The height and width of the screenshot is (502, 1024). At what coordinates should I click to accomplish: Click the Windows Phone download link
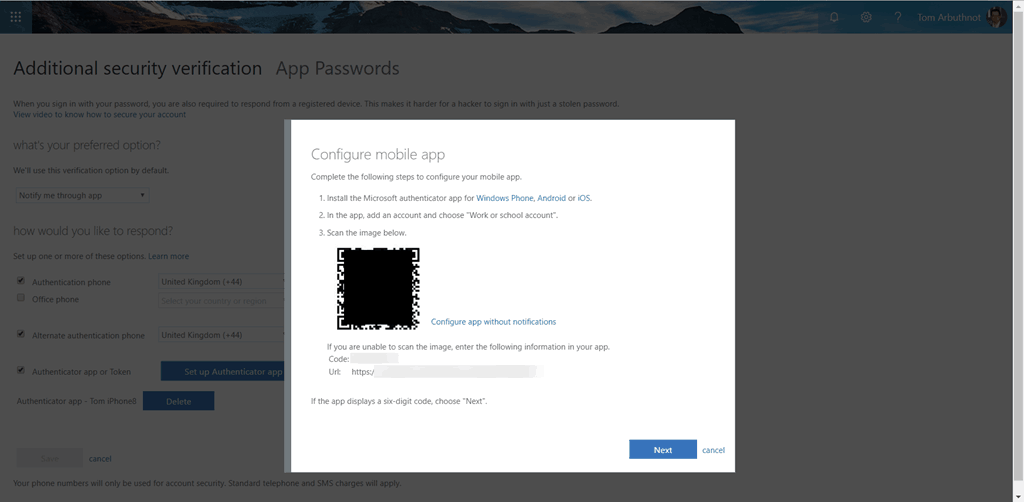[505, 198]
